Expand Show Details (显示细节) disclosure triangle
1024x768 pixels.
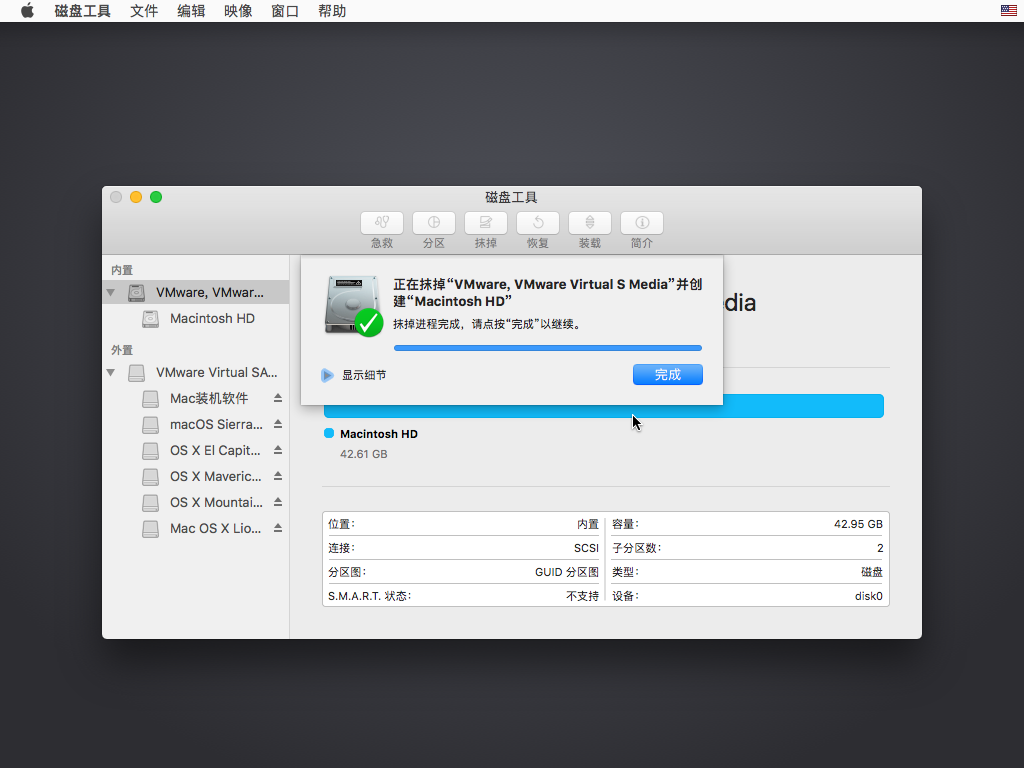[327, 375]
